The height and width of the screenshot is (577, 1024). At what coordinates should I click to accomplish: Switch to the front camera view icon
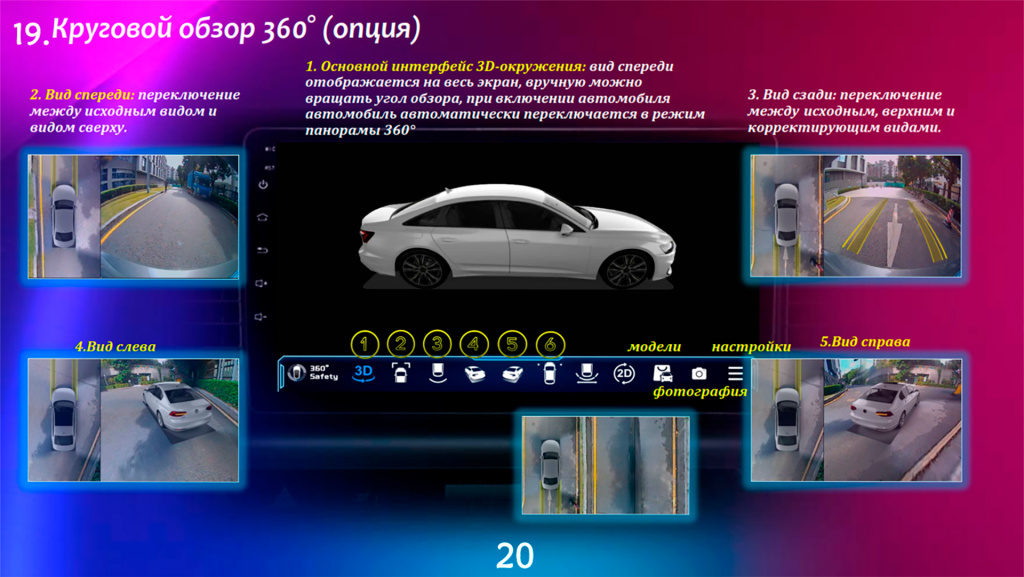(399, 373)
